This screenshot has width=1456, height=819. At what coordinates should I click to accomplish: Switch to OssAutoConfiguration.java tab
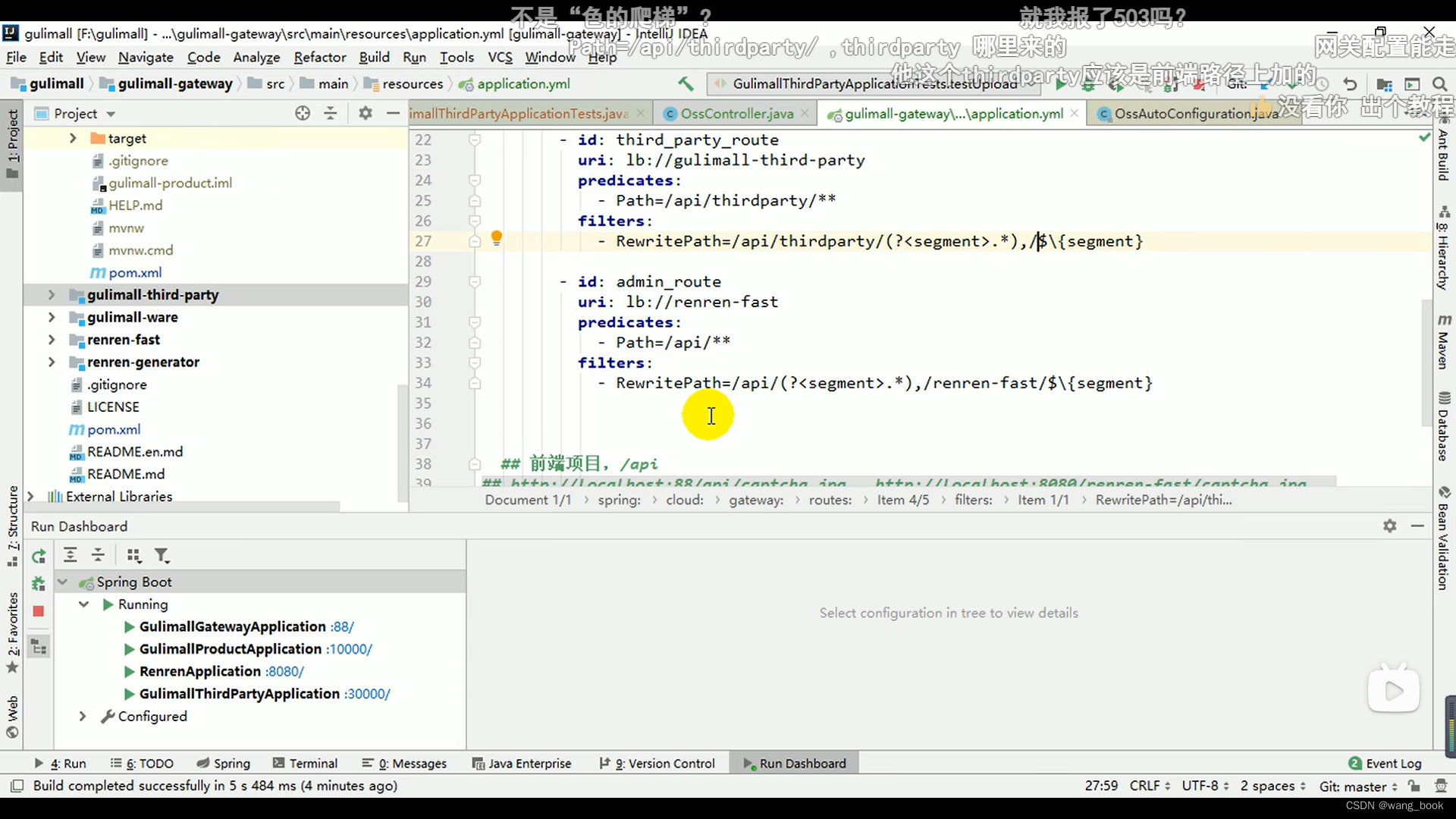1195,114
